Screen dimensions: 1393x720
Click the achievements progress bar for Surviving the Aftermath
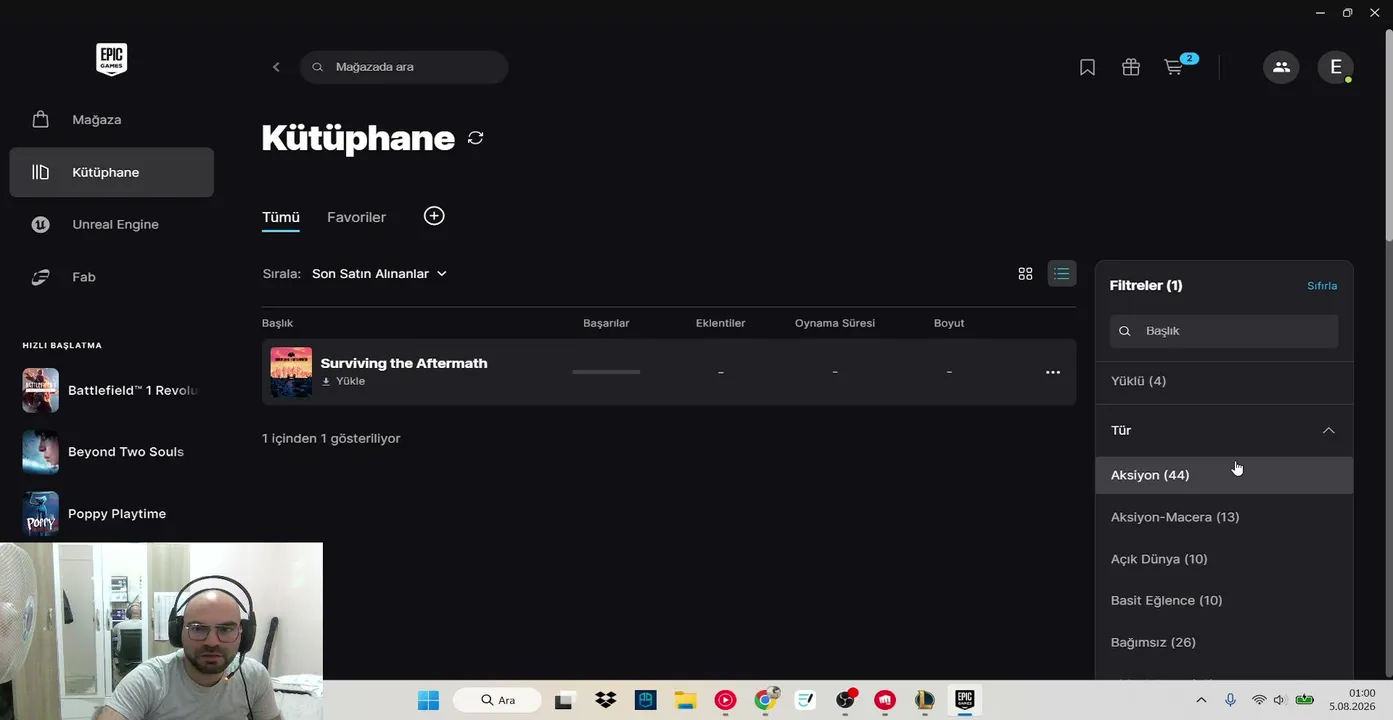pos(606,372)
